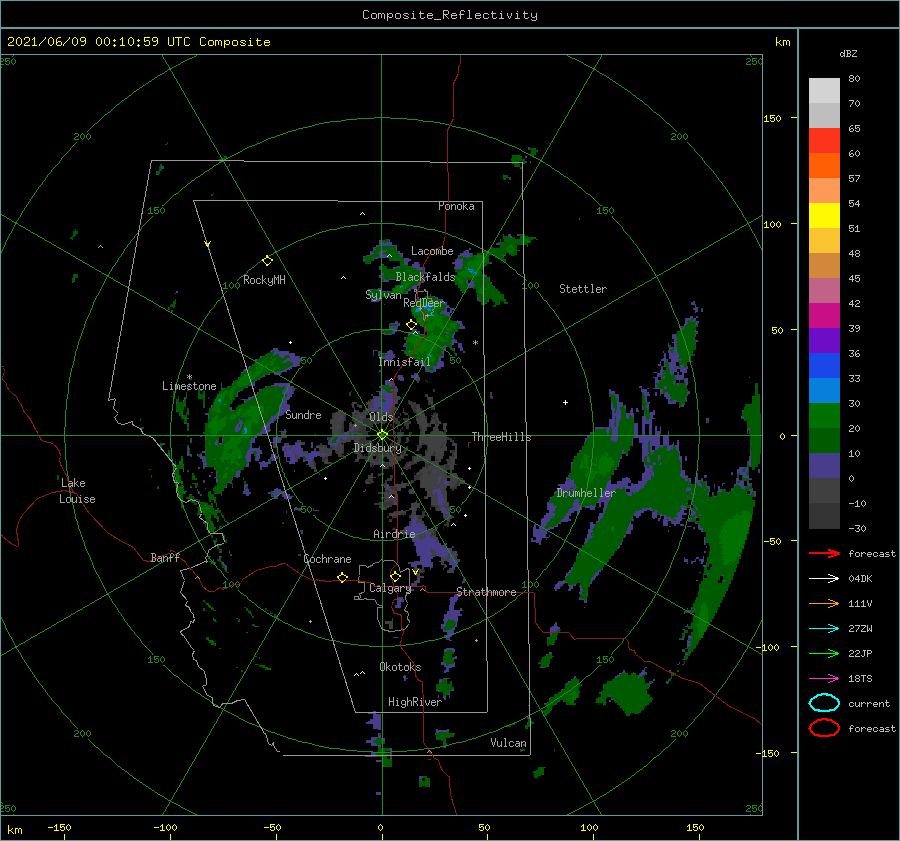Select the 0-10 dBZ slate purple swatch
The height and width of the screenshot is (841, 900).
point(824,466)
